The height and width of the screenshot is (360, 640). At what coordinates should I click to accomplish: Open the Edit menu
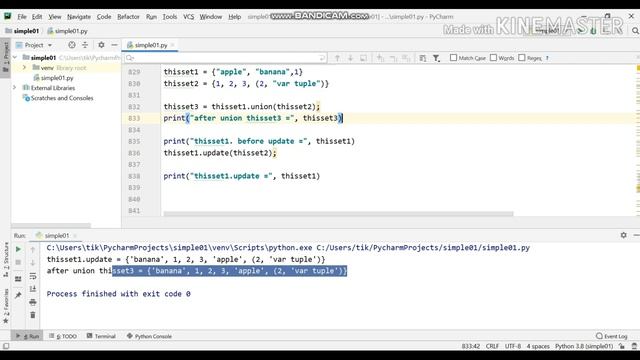37,17
